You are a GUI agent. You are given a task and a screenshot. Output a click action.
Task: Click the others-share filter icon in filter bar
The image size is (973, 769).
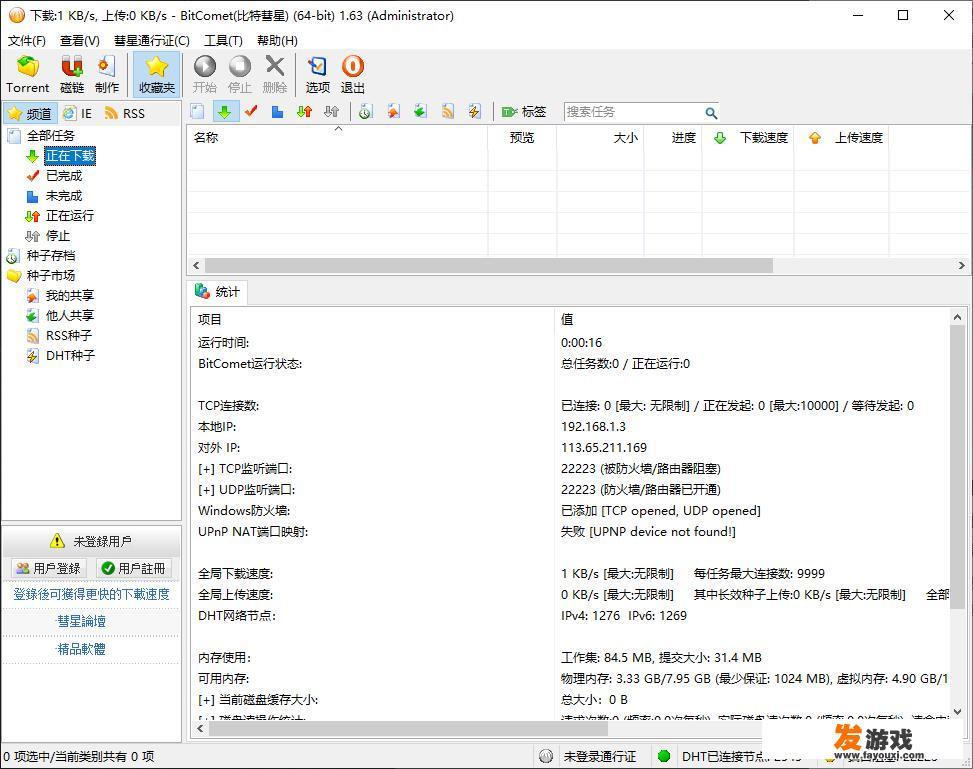pyautogui.click(x=420, y=112)
